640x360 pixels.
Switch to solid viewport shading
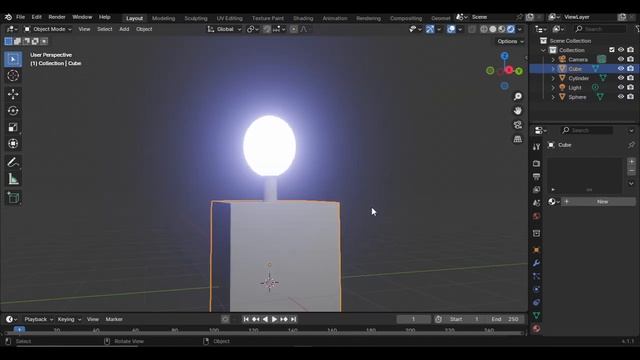click(x=493, y=29)
